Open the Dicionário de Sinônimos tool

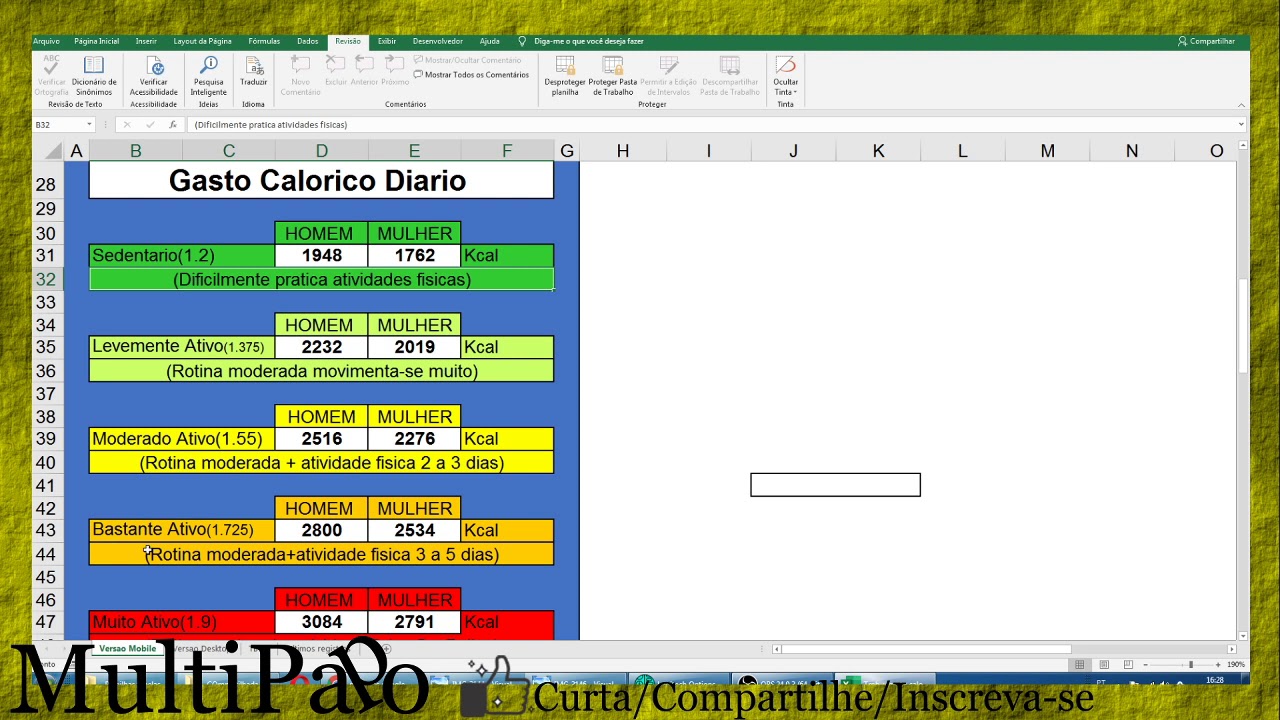coord(94,76)
